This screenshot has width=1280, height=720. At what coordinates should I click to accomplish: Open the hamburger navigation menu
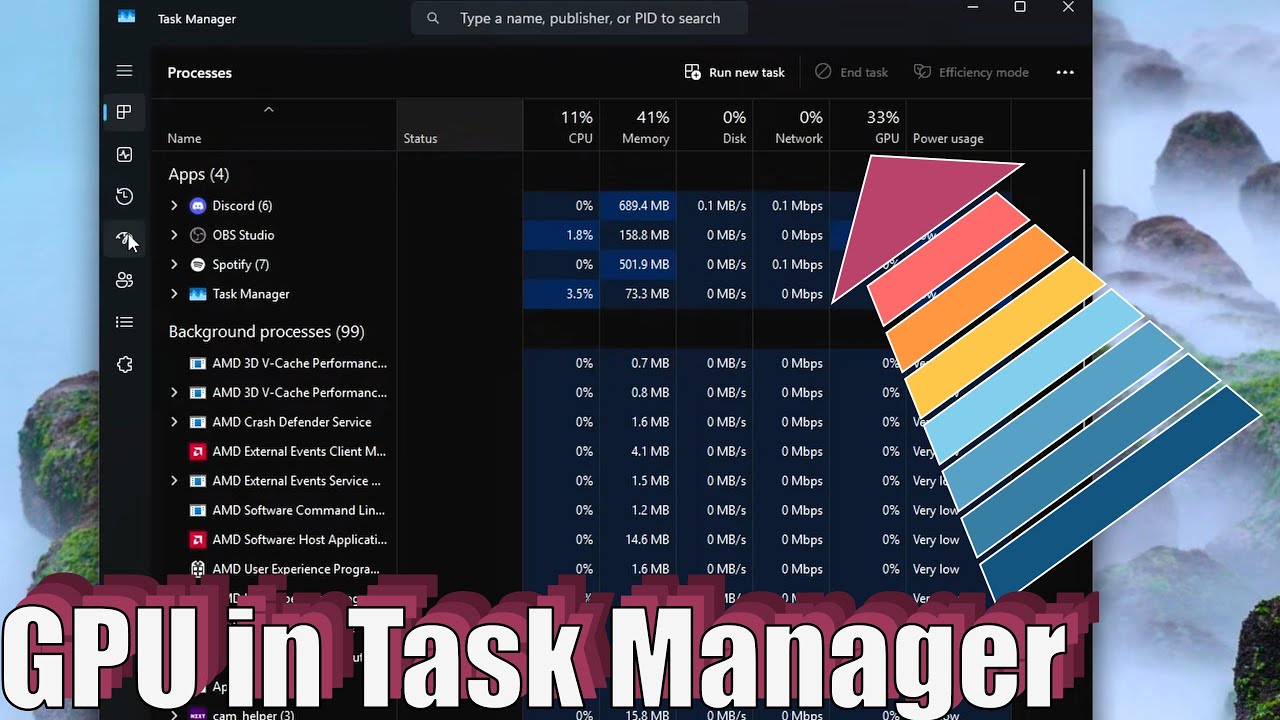coord(124,71)
